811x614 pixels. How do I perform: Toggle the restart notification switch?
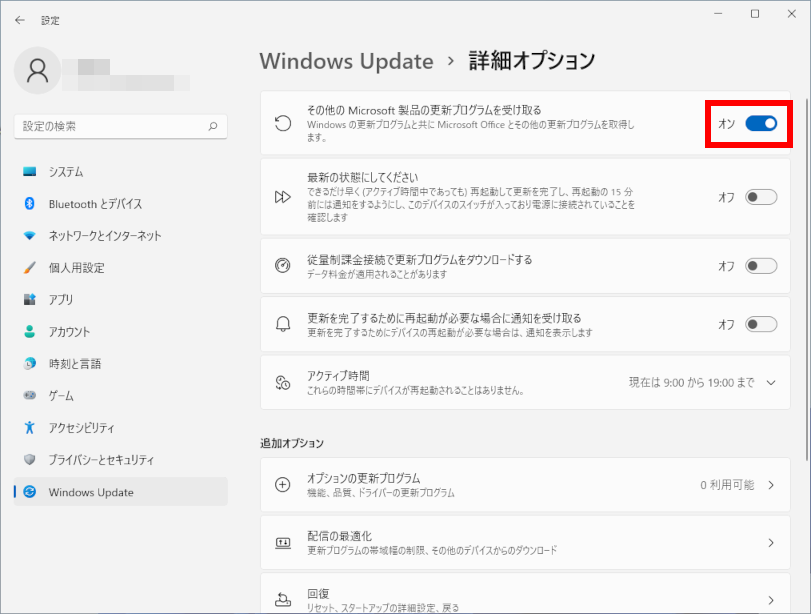click(761, 324)
